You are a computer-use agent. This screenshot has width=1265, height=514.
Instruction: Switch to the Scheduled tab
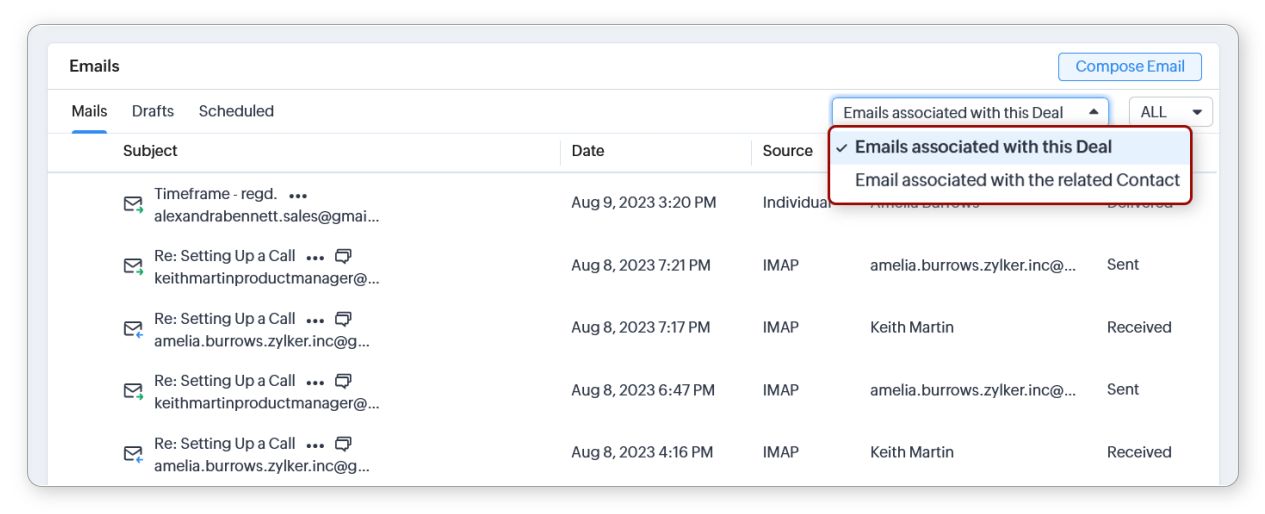[236, 111]
